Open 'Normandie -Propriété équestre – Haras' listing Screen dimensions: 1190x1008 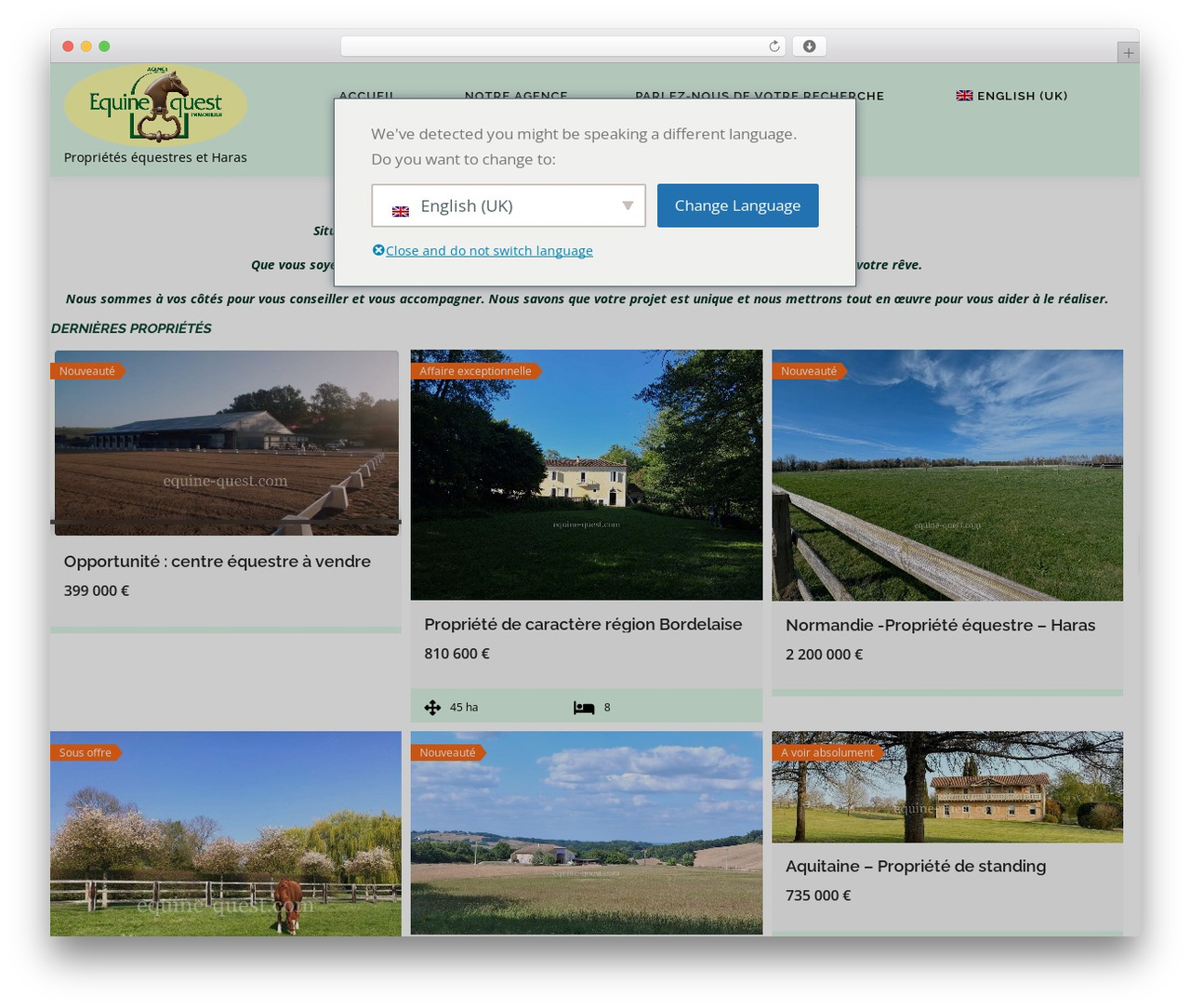[940, 626]
